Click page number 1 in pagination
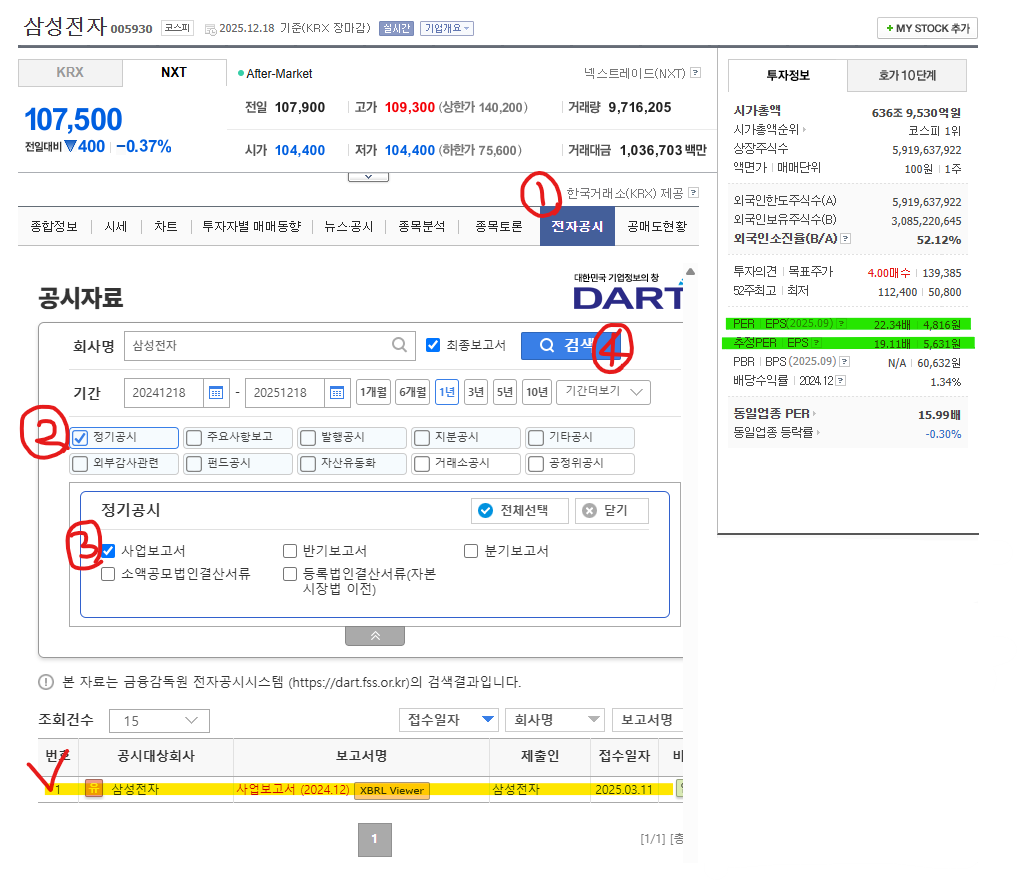Image resolution: width=1018 pixels, height=880 pixels. coord(375,840)
